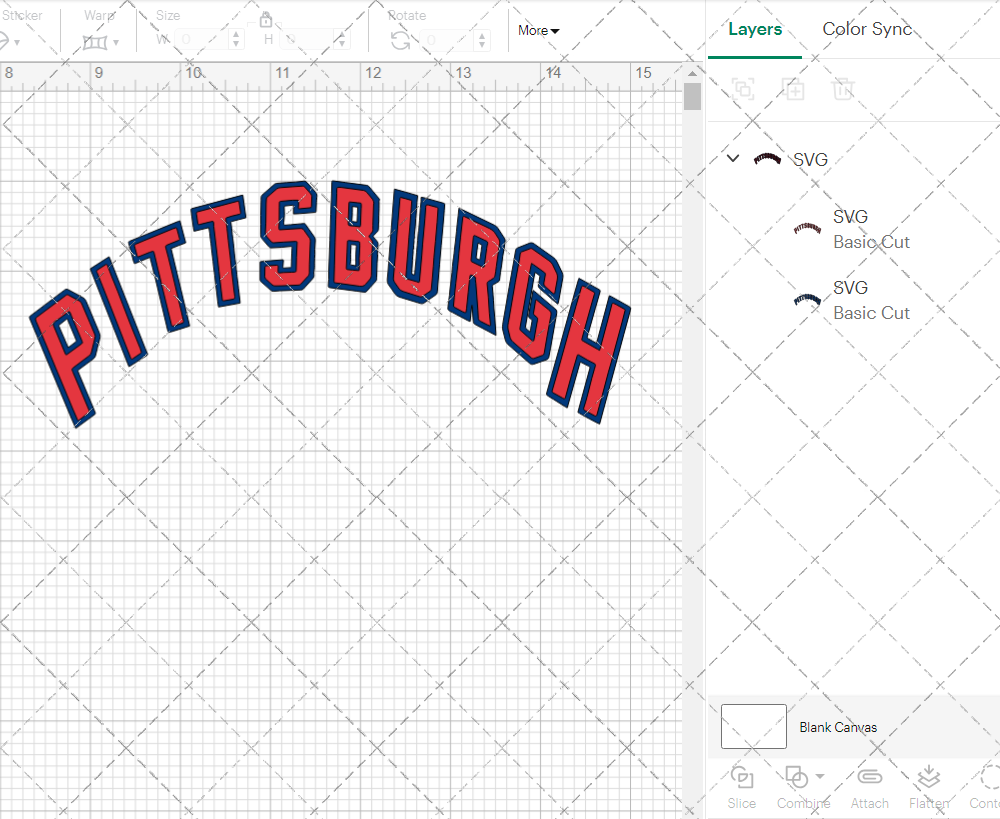Click the rotate angle input field

point(448,40)
